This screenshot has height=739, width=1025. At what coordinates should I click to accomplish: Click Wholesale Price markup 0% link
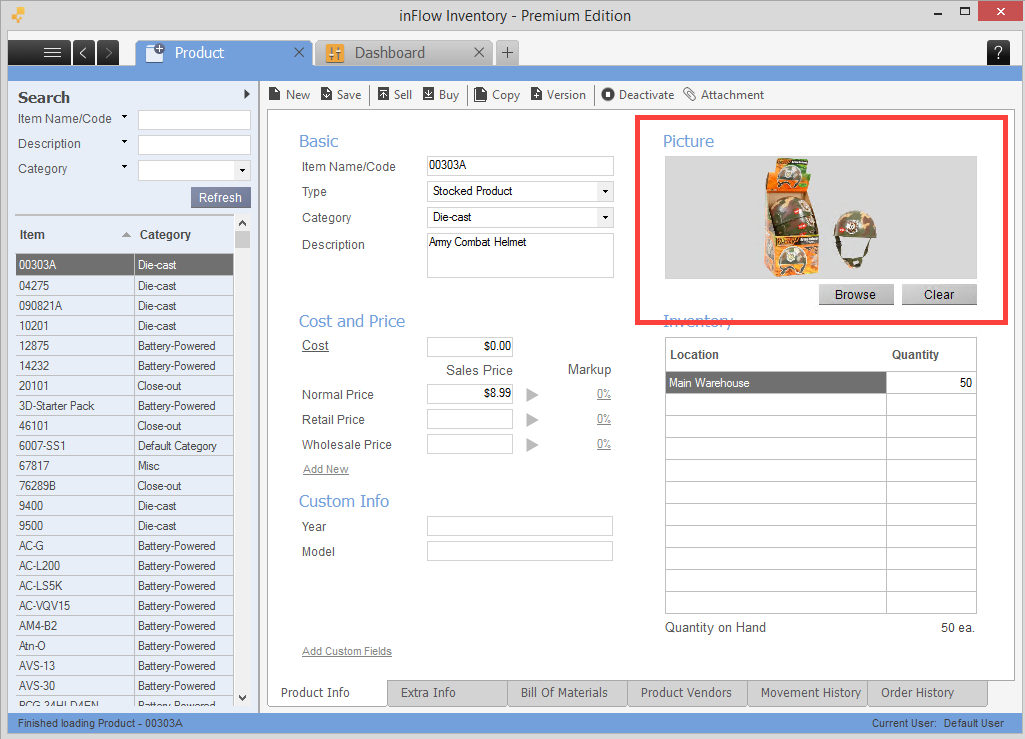pos(603,443)
